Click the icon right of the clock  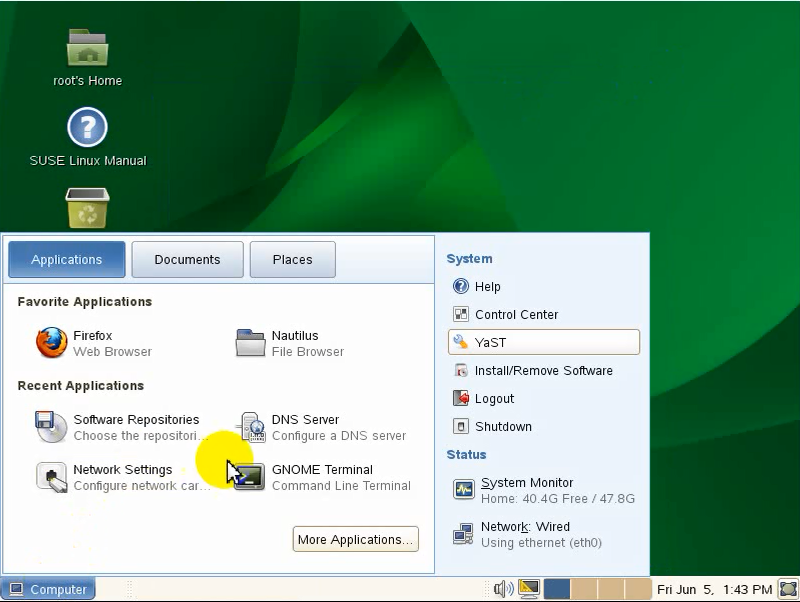point(788,589)
